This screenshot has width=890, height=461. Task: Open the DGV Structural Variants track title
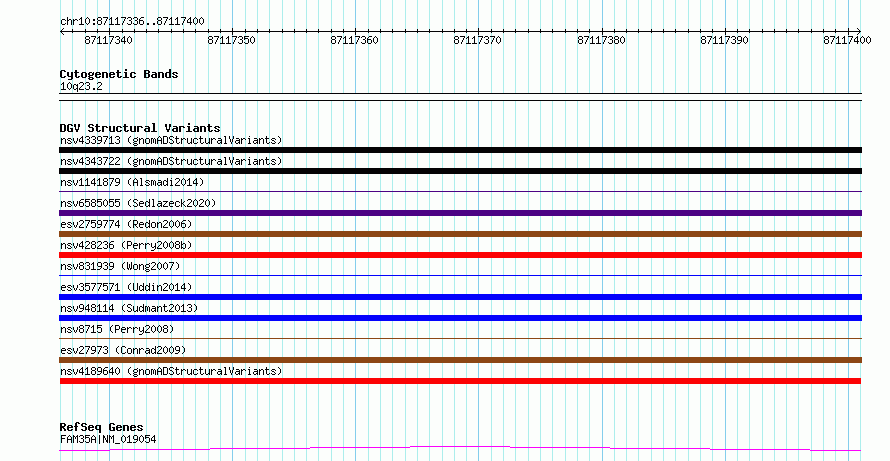click(140, 128)
